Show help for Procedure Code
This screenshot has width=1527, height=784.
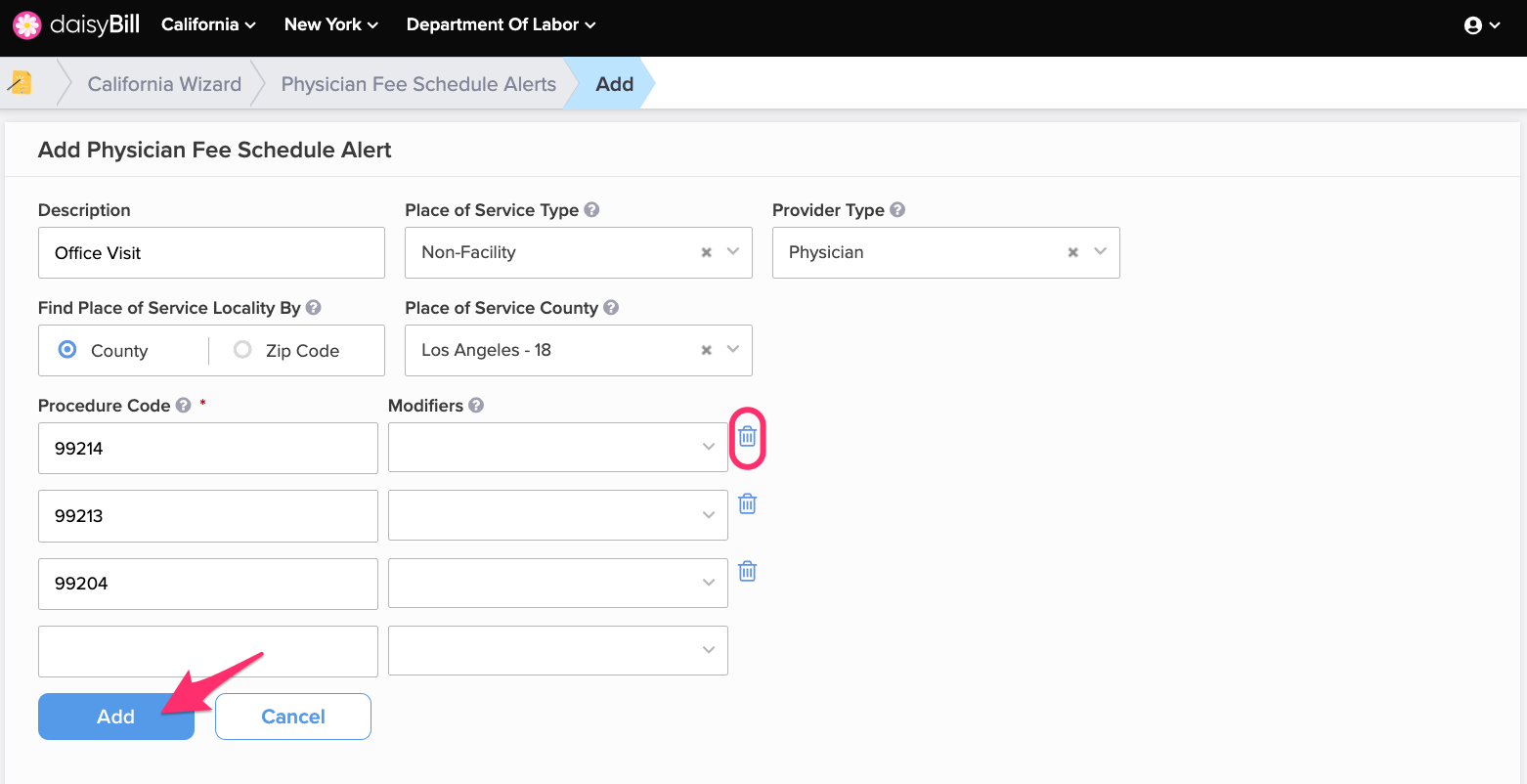(x=183, y=405)
